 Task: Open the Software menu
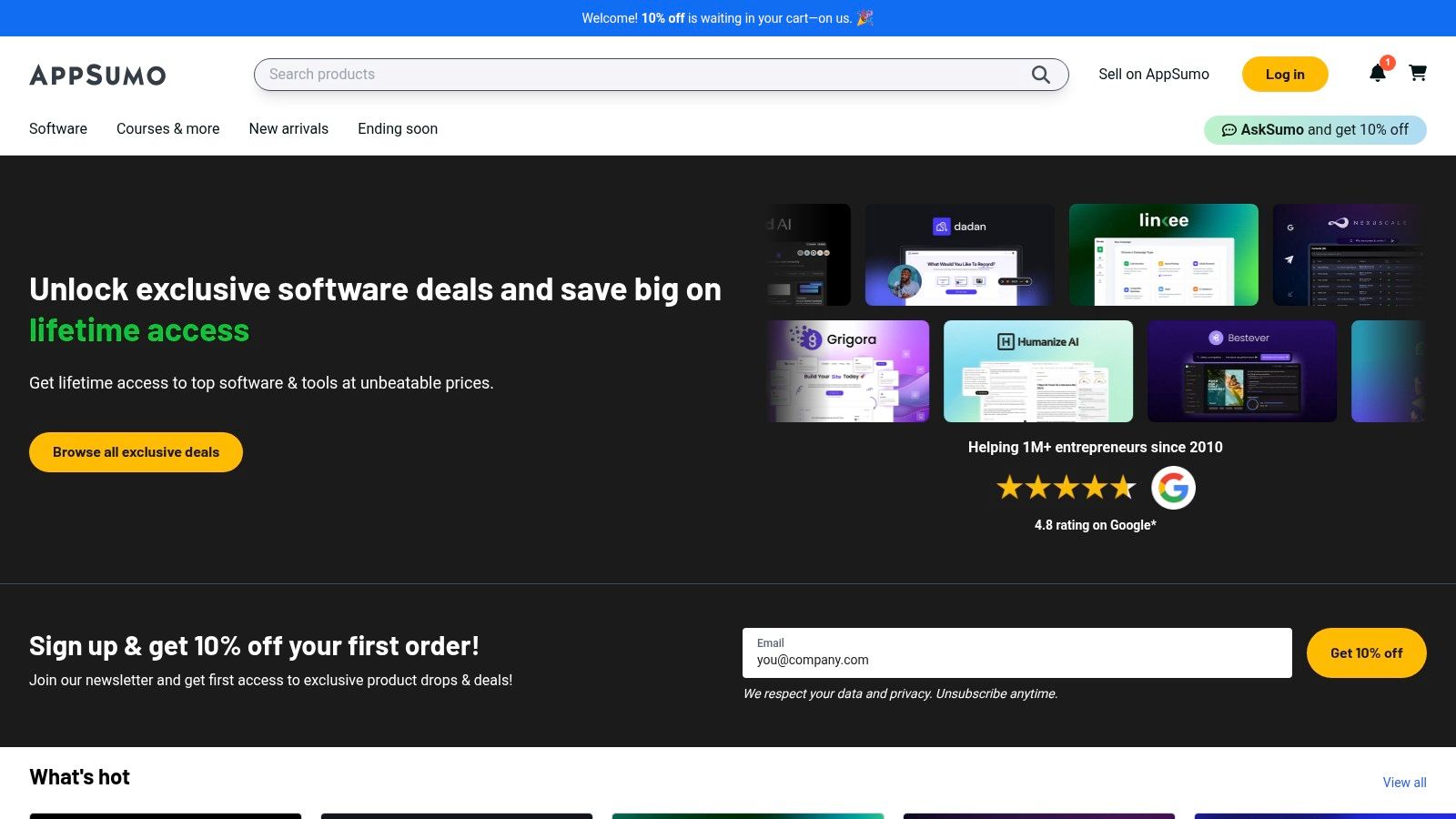pyautogui.click(x=58, y=129)
